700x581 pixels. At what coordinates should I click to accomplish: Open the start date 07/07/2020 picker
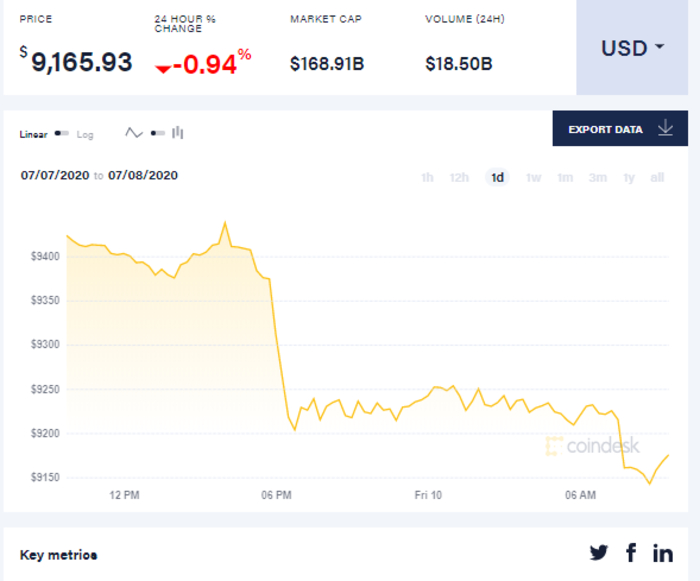point(55,175)
